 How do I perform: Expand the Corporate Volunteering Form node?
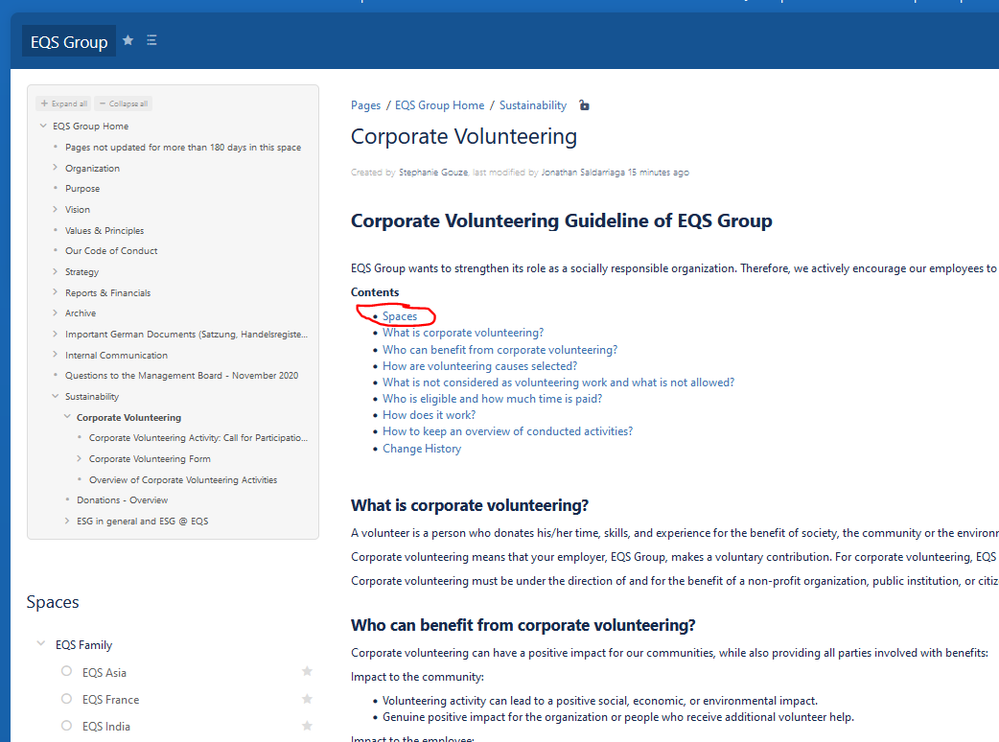[79, 459]
